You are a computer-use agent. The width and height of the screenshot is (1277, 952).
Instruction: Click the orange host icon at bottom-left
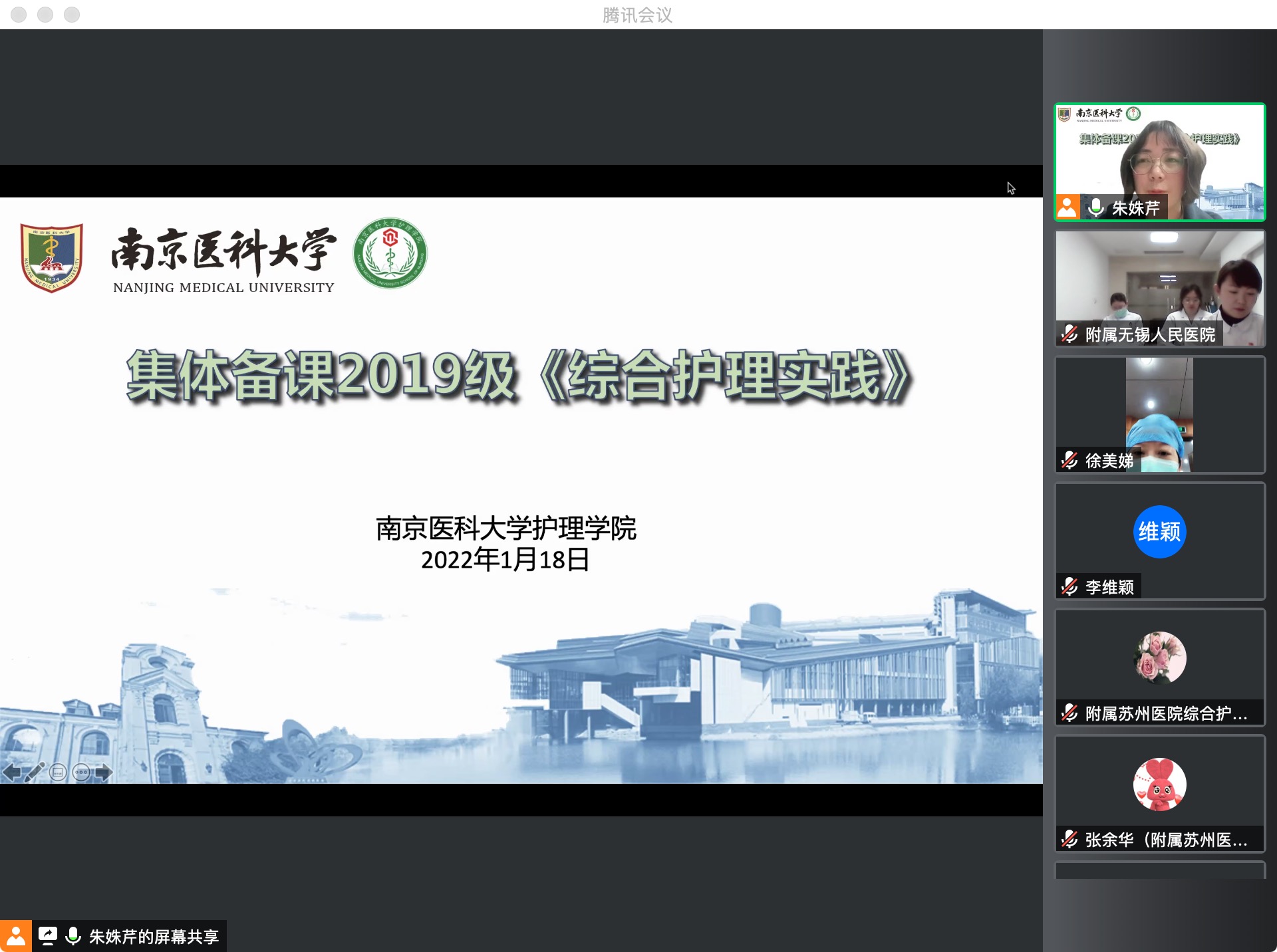pos(15,936)
